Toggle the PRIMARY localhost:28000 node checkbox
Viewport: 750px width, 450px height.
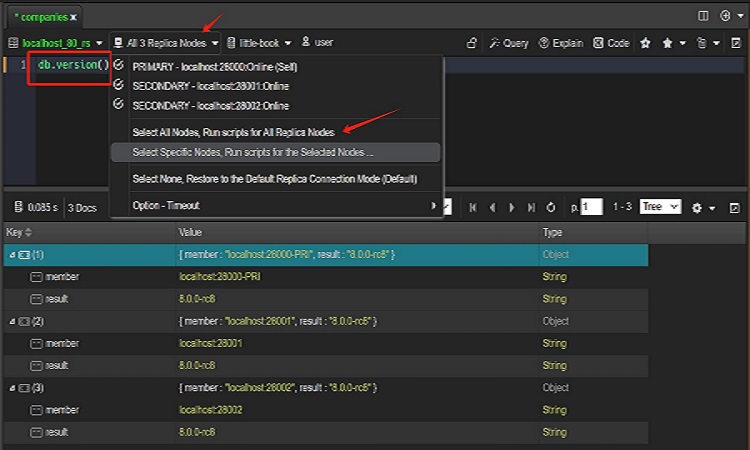(119, 66)
